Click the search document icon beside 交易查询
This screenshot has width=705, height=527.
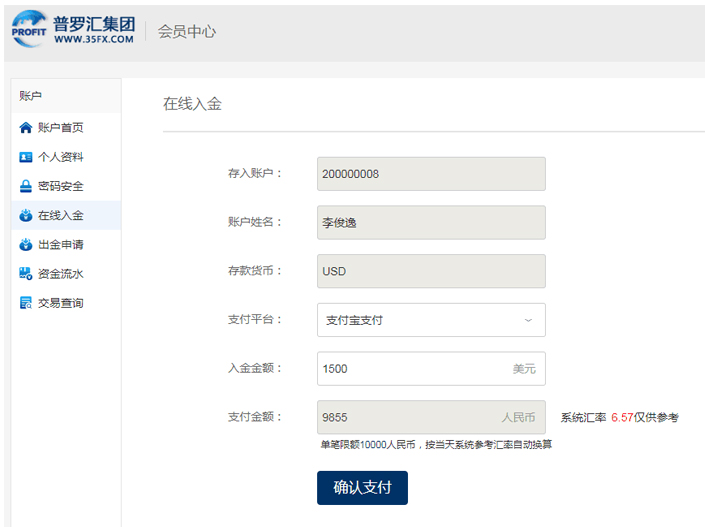tap(26, 302)
